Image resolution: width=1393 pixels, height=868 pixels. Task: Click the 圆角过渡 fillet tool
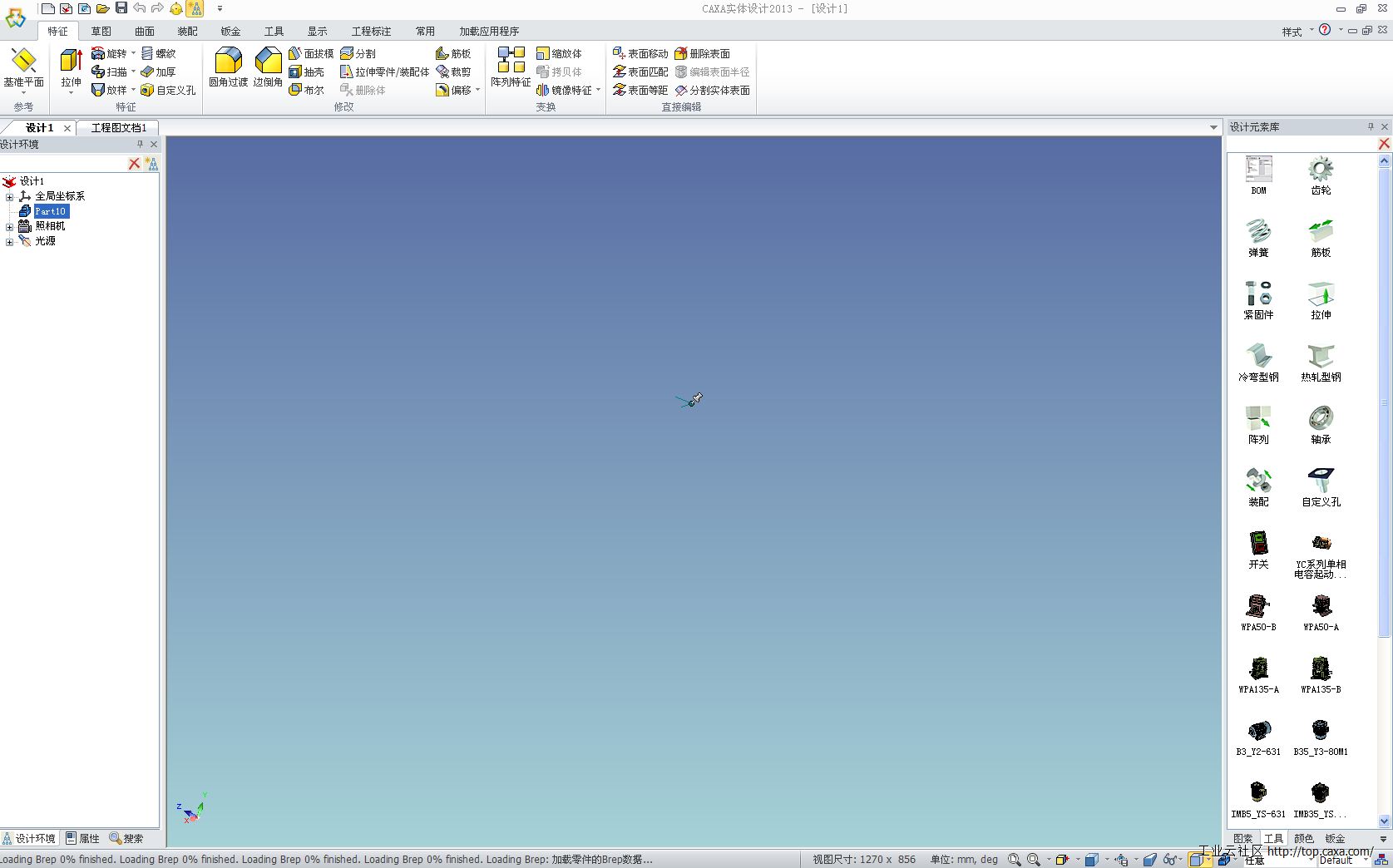coord(228,67)
